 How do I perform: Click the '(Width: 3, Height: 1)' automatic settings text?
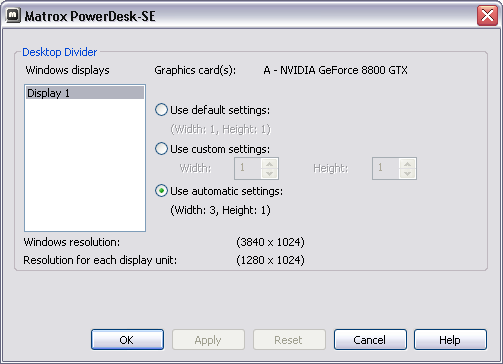220,210
